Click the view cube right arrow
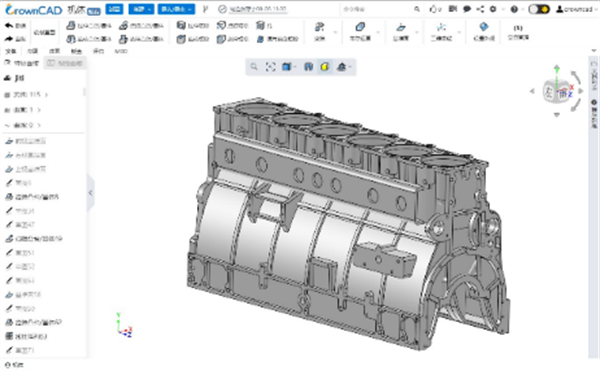The image size is (600, 371). point(581,91)
